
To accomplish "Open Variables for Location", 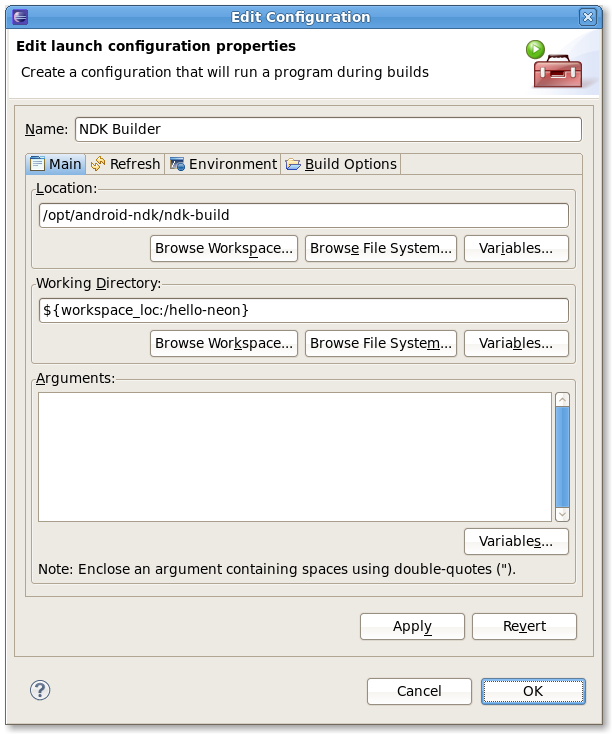I will [x=516, y=249].
